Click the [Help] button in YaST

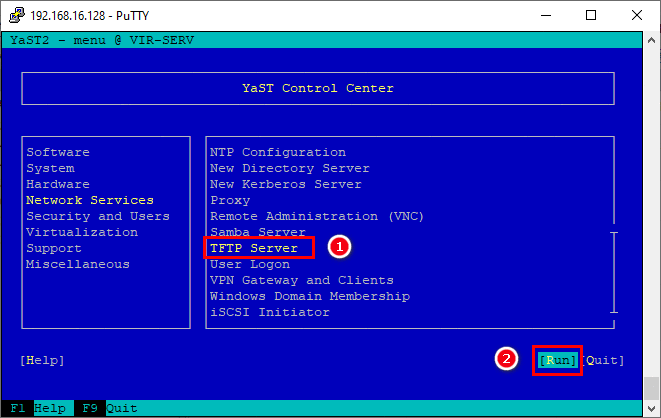click(x=42, y=360)
